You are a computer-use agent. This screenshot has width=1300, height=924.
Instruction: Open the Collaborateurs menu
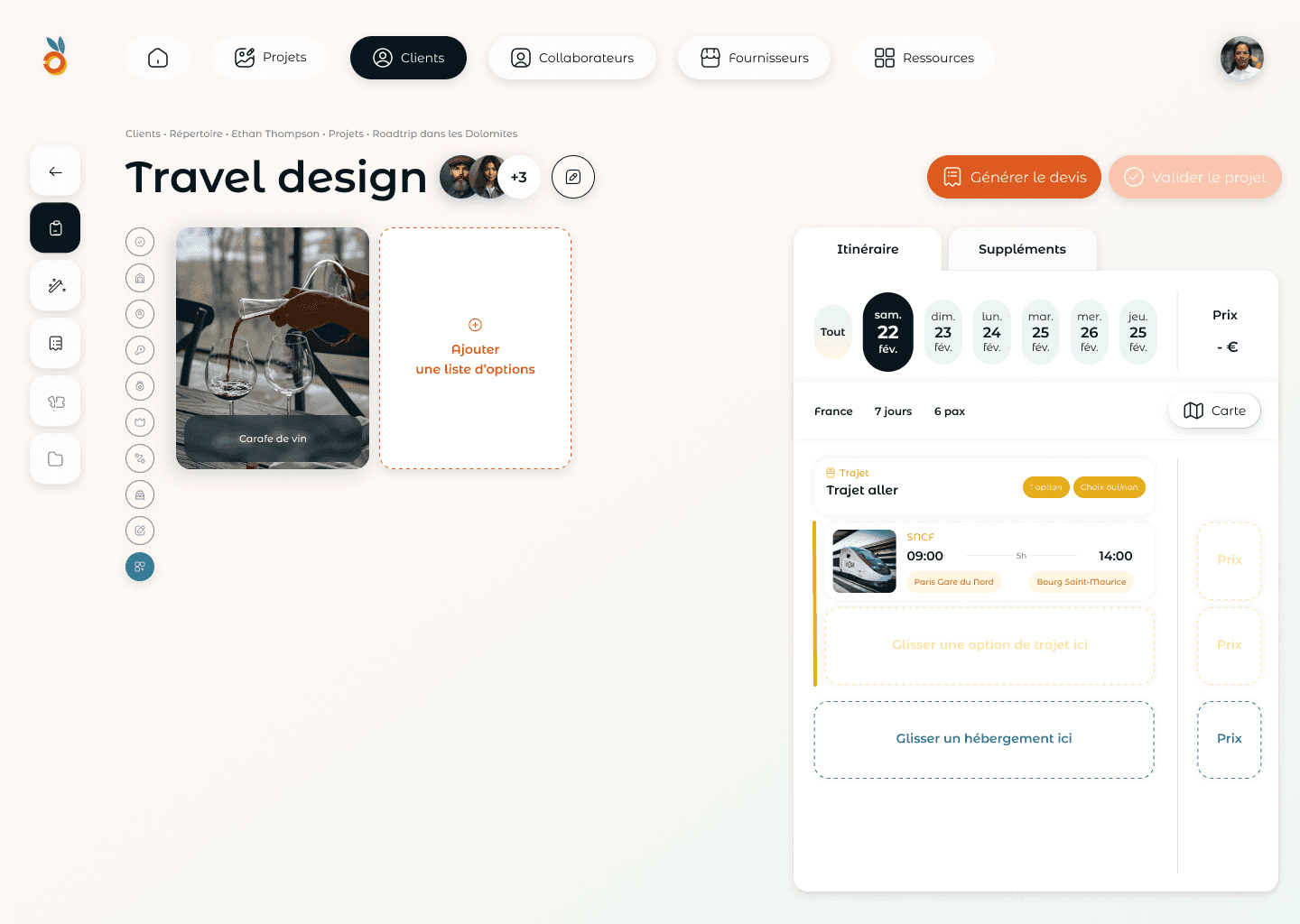point(572,58)
